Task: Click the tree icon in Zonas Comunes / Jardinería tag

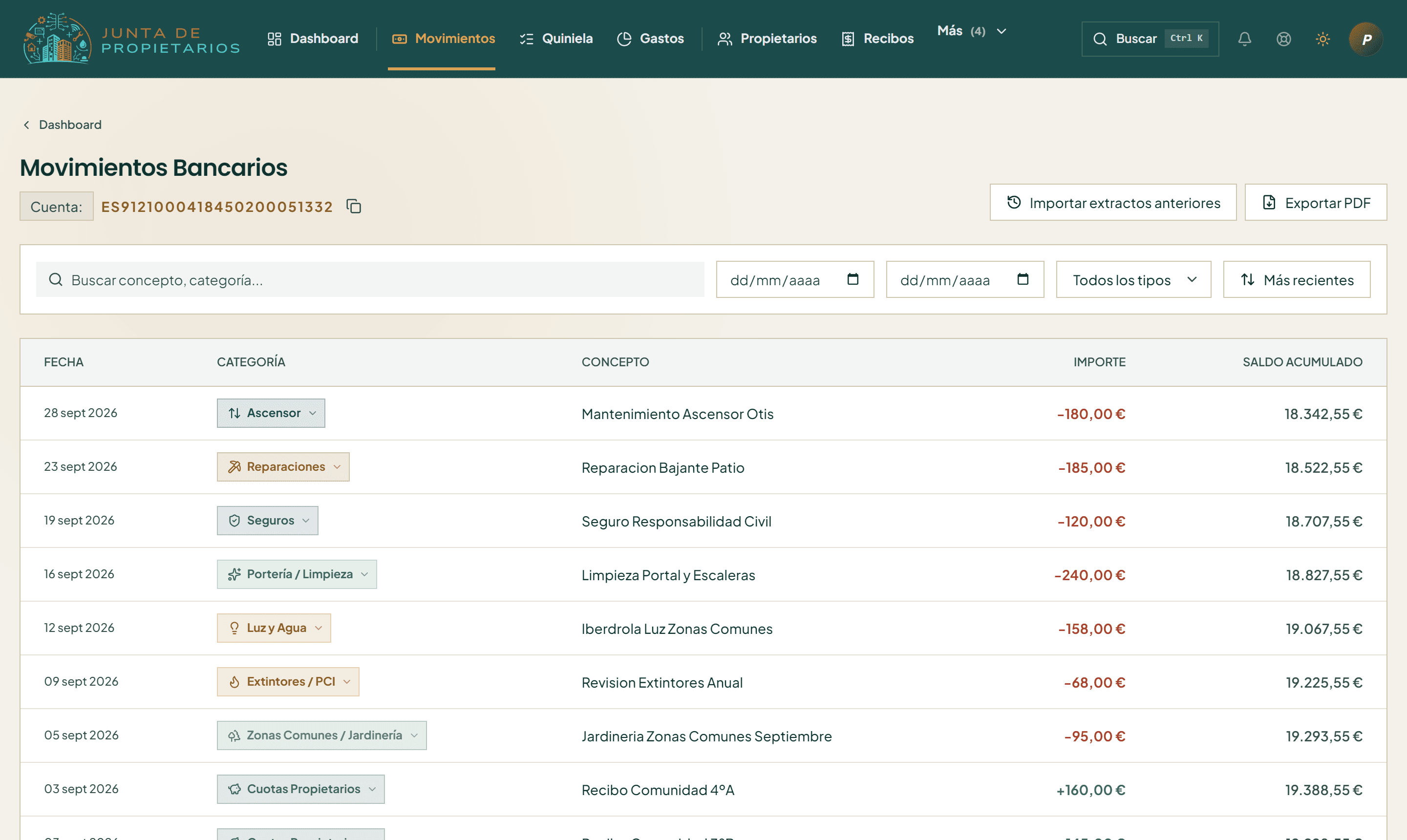Action: (234, 736)
